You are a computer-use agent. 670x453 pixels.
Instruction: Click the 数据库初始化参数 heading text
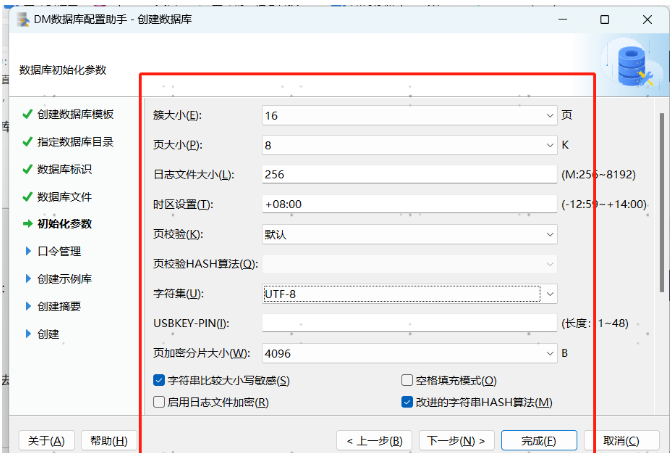pos(62,70)
